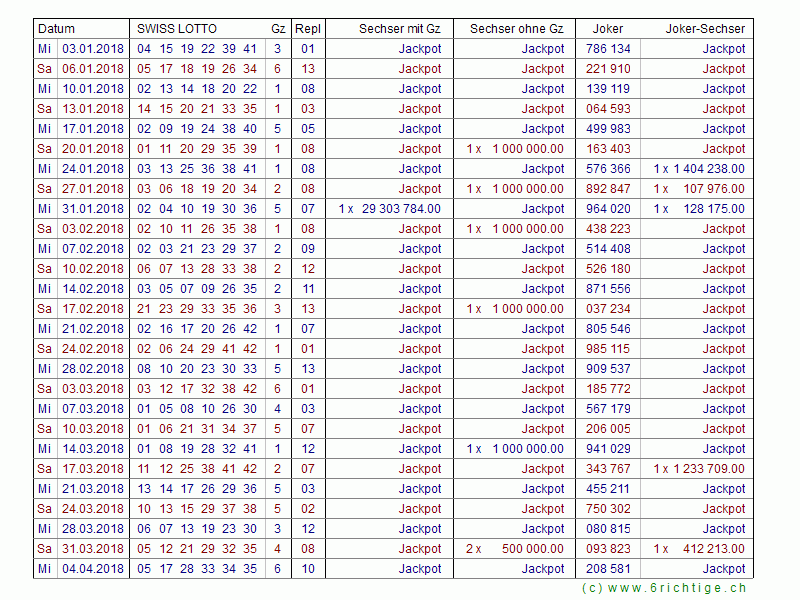The image size is (800, 600).
Task: Select the 2 x 500 000.00 prize entry
Action: (x=515, y=549)
